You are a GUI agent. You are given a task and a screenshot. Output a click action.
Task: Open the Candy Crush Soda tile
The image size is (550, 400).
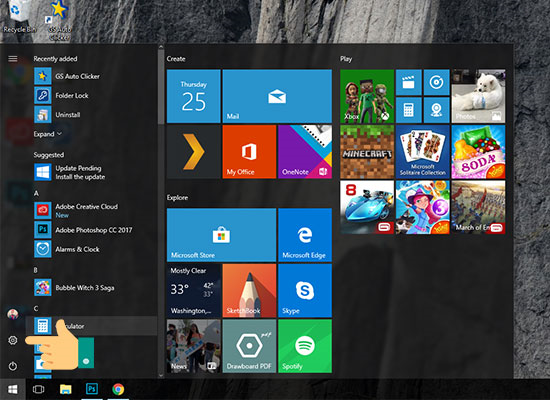point(478,152)
